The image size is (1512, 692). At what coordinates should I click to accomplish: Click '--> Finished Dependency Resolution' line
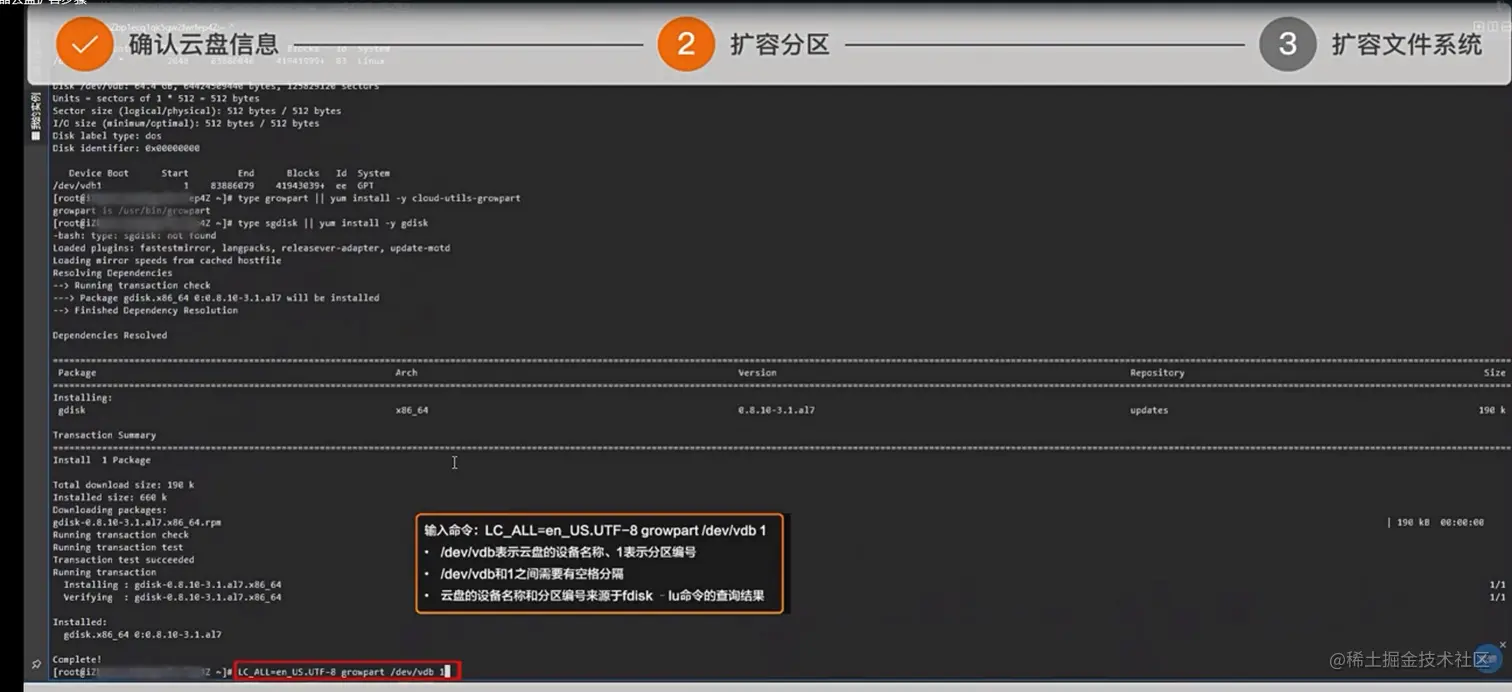click(x=145, y=310)
